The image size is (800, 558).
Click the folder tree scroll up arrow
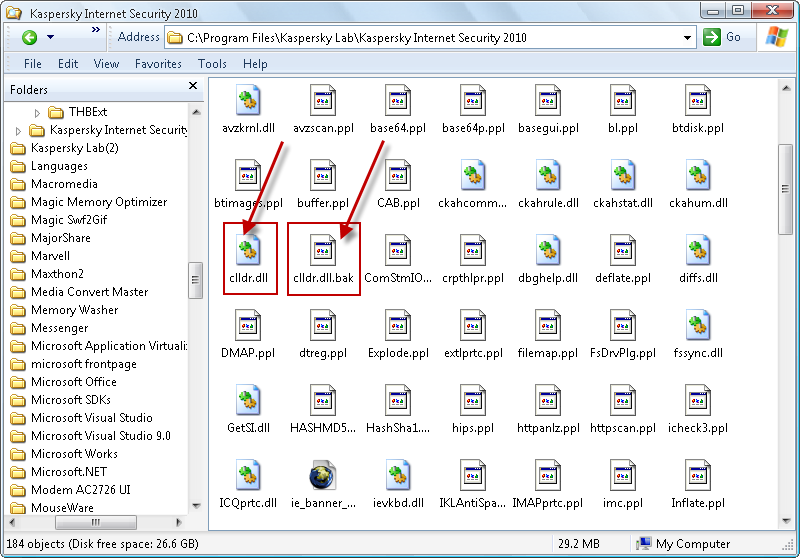[x=196, y=112]
